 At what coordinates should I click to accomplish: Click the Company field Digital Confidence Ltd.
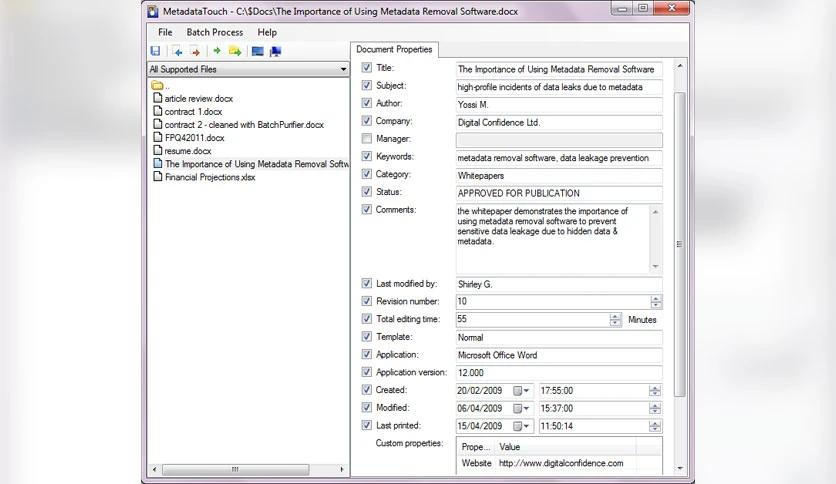pos(559,122)
